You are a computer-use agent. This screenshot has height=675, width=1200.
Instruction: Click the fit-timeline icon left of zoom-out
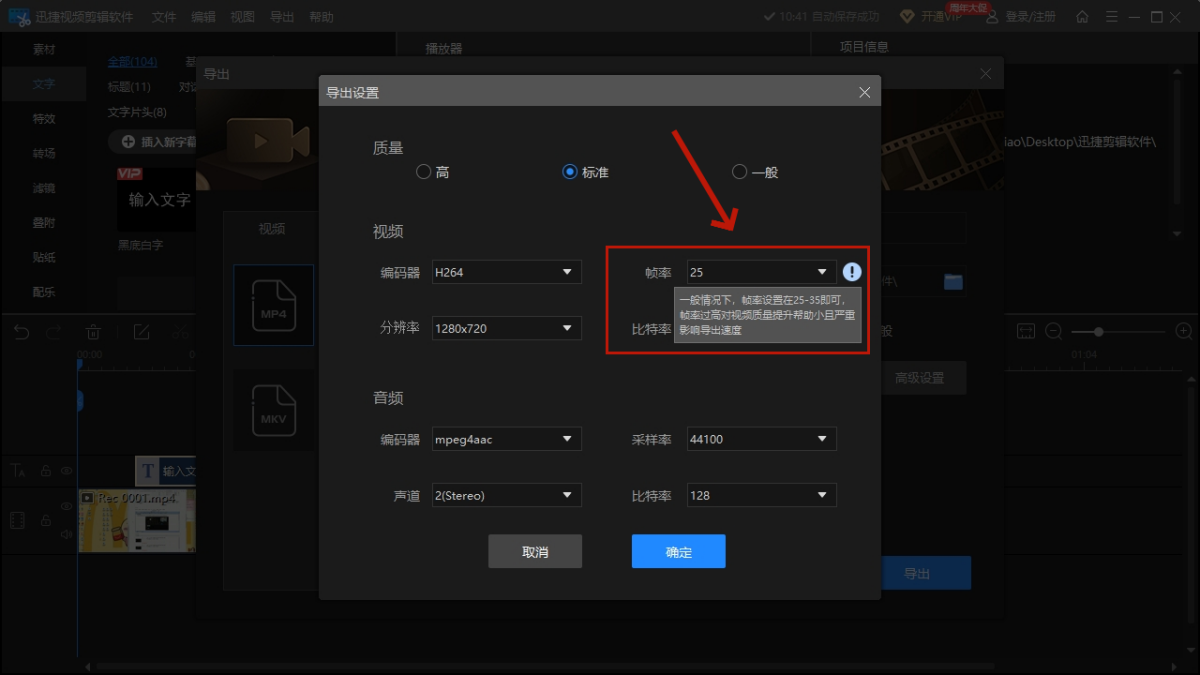pos(1025,331)
